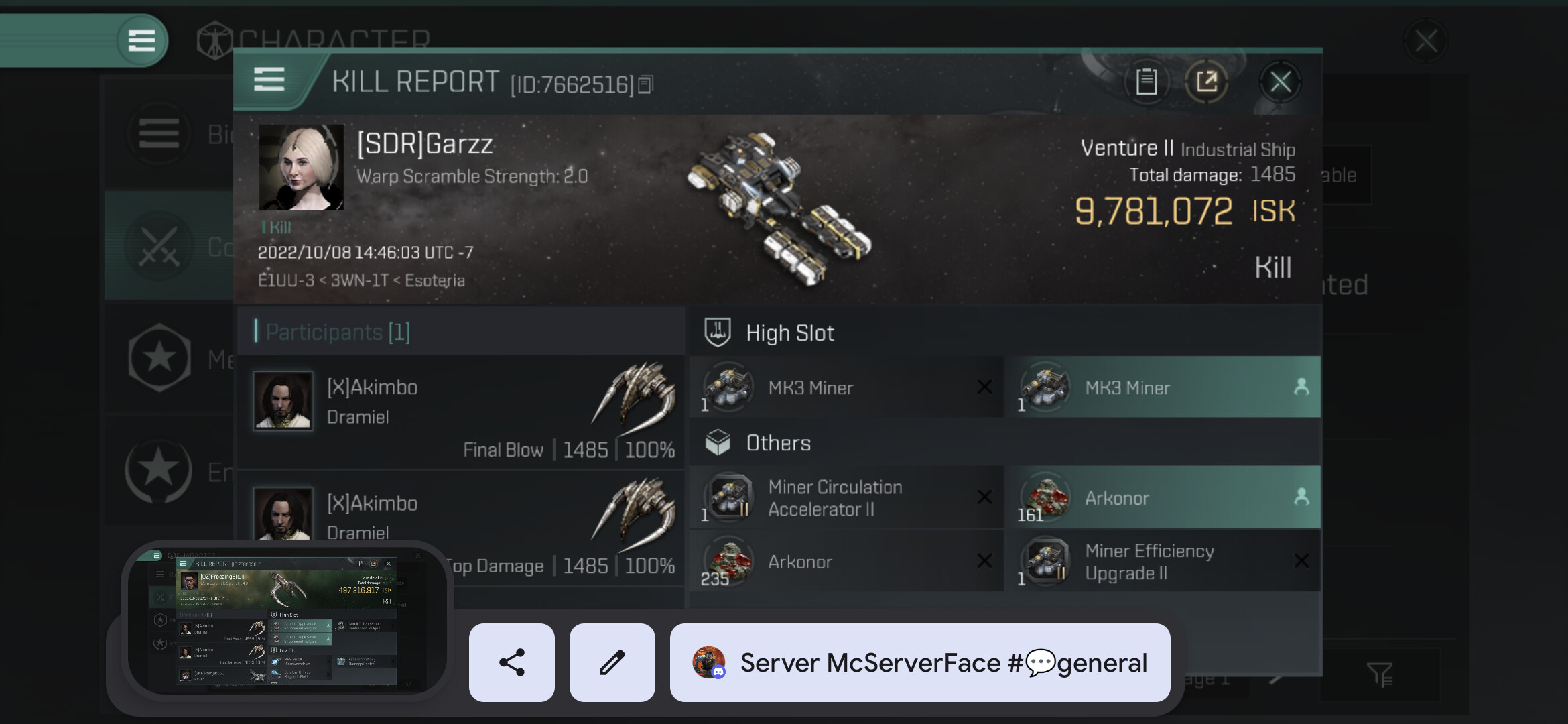Select Akimbo Final Blow participant entry
The height and width of the screenshot is (724, 1568).
[461, 411]
